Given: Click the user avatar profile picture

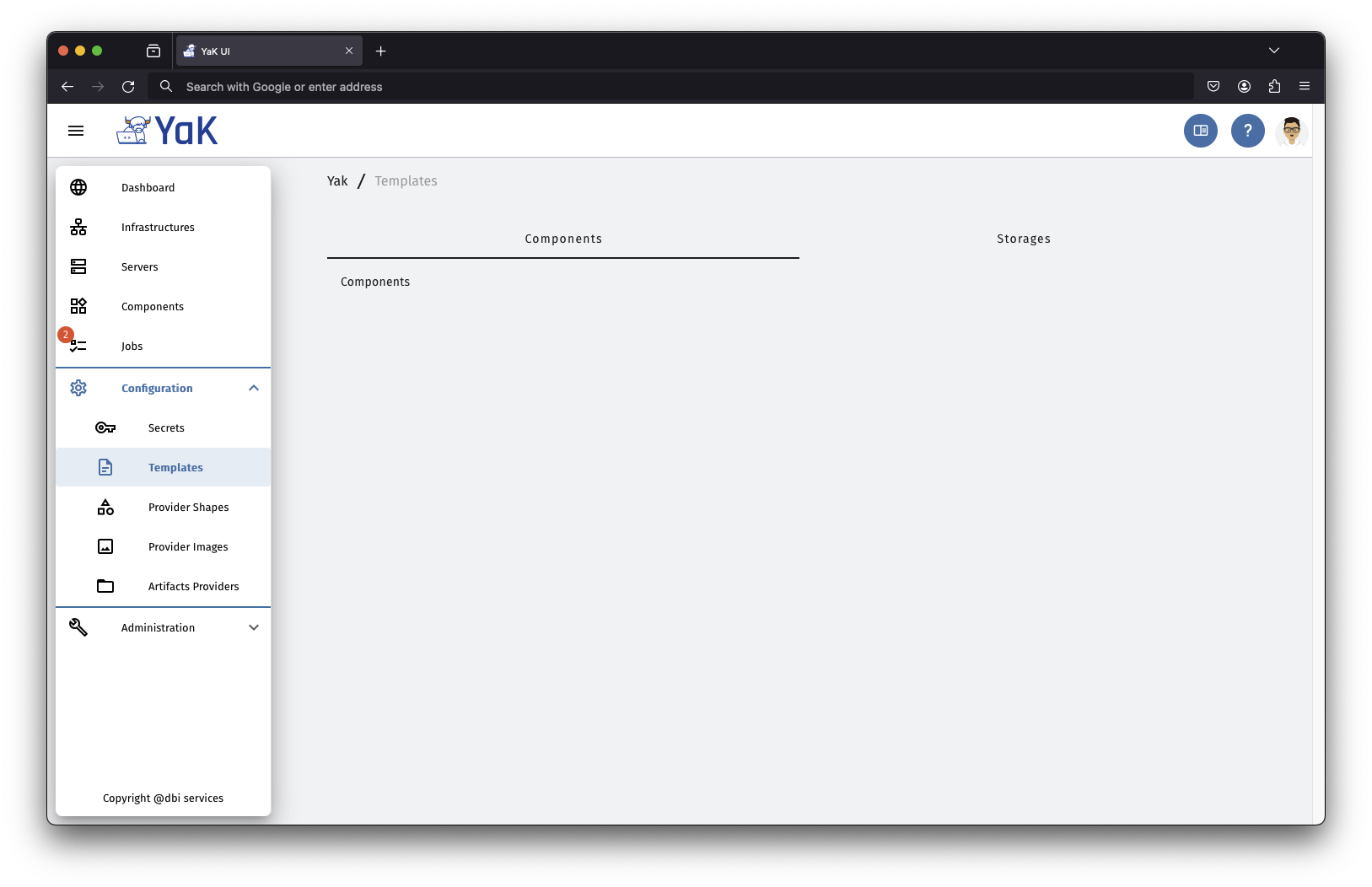Looking at the screenshot, I should (1291, 131).
